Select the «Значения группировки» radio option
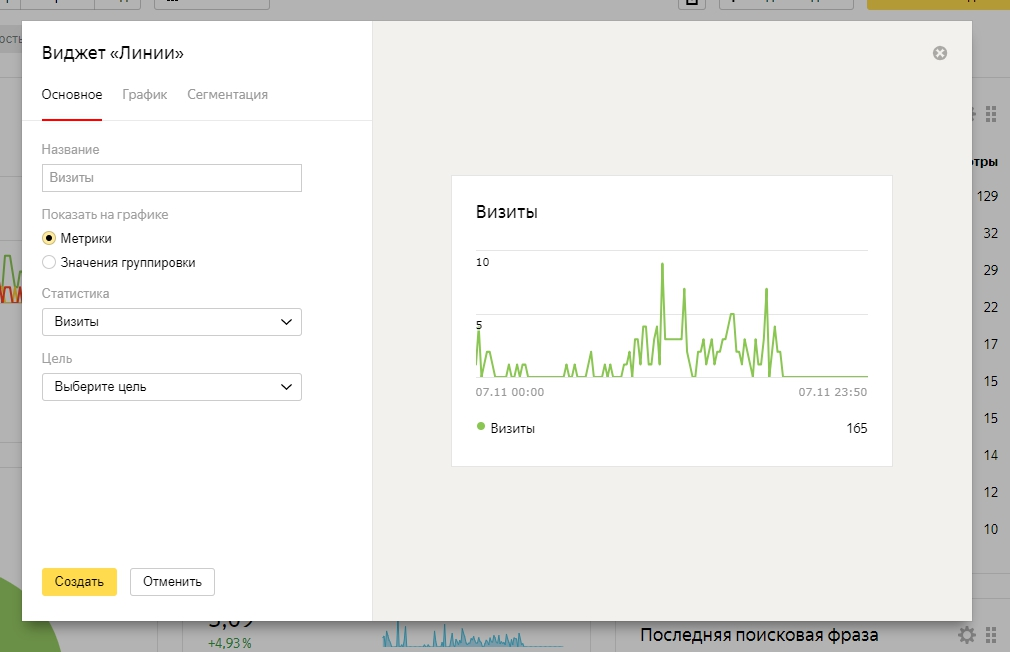Screen dimensions: 1010x652 49,263
